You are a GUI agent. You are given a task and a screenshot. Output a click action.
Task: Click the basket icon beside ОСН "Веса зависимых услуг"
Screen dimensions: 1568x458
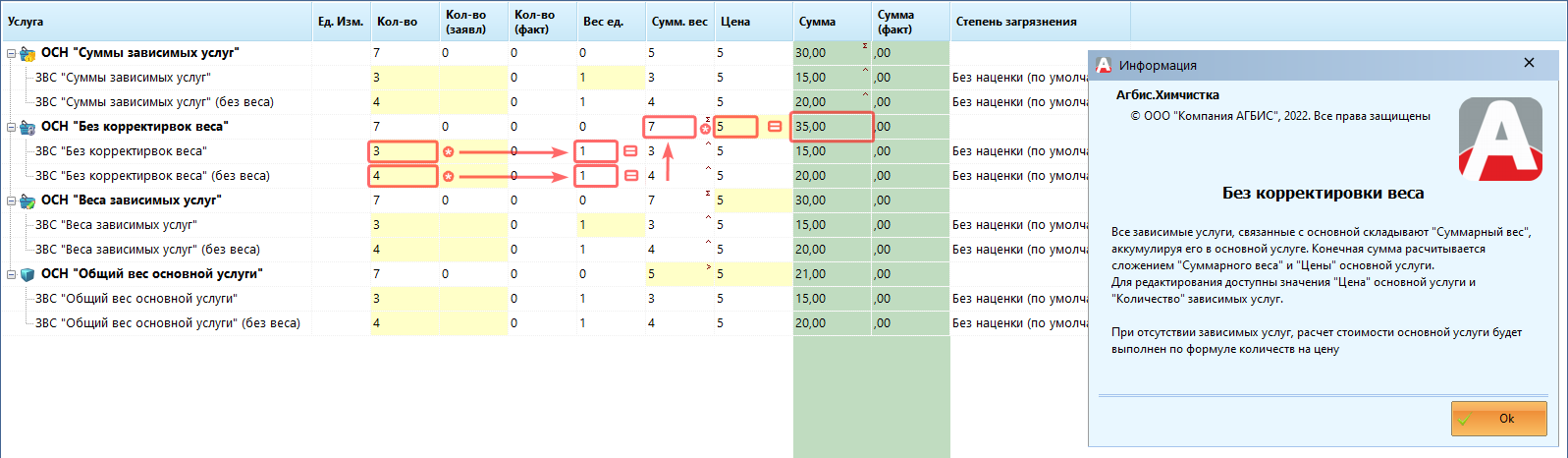coord(28,201)
